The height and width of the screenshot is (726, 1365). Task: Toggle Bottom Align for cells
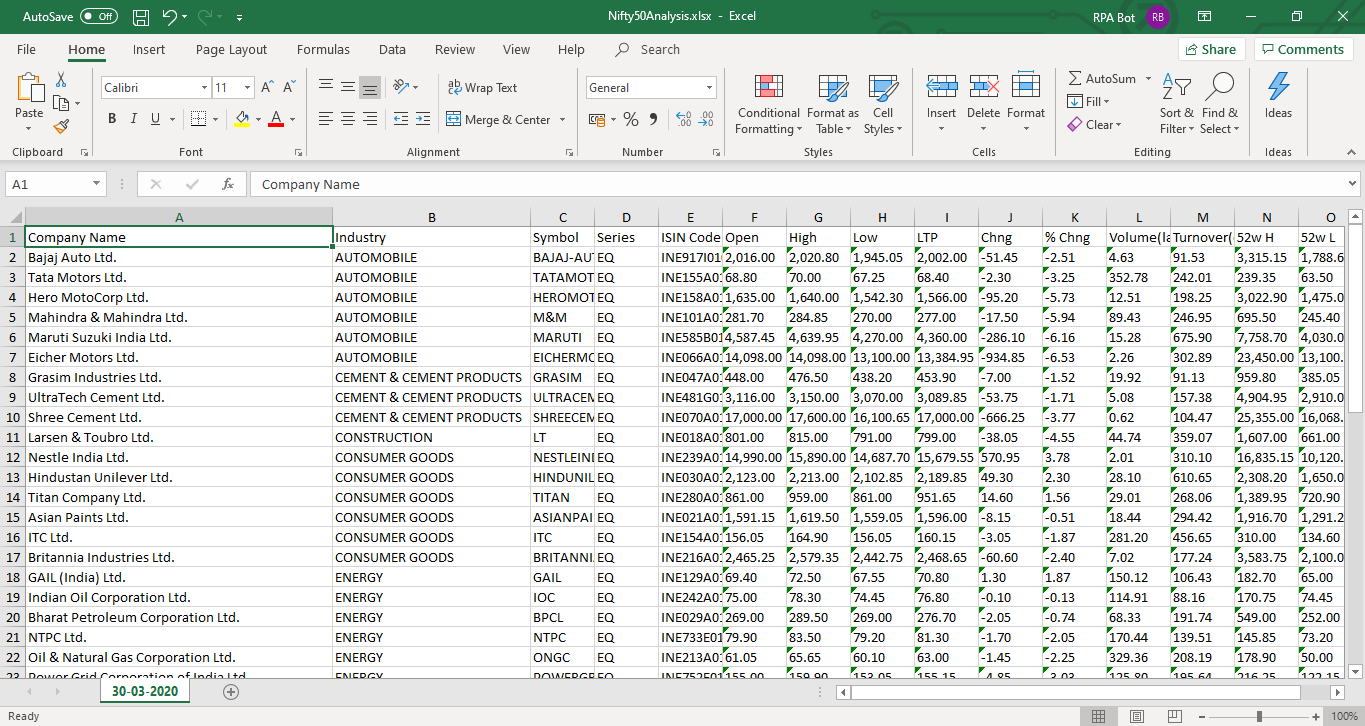coord(370,88)
